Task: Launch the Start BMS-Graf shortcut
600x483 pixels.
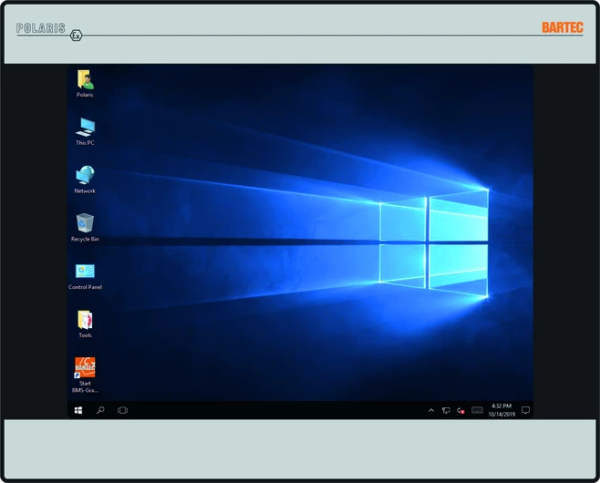Action: (x=85, y=368)
